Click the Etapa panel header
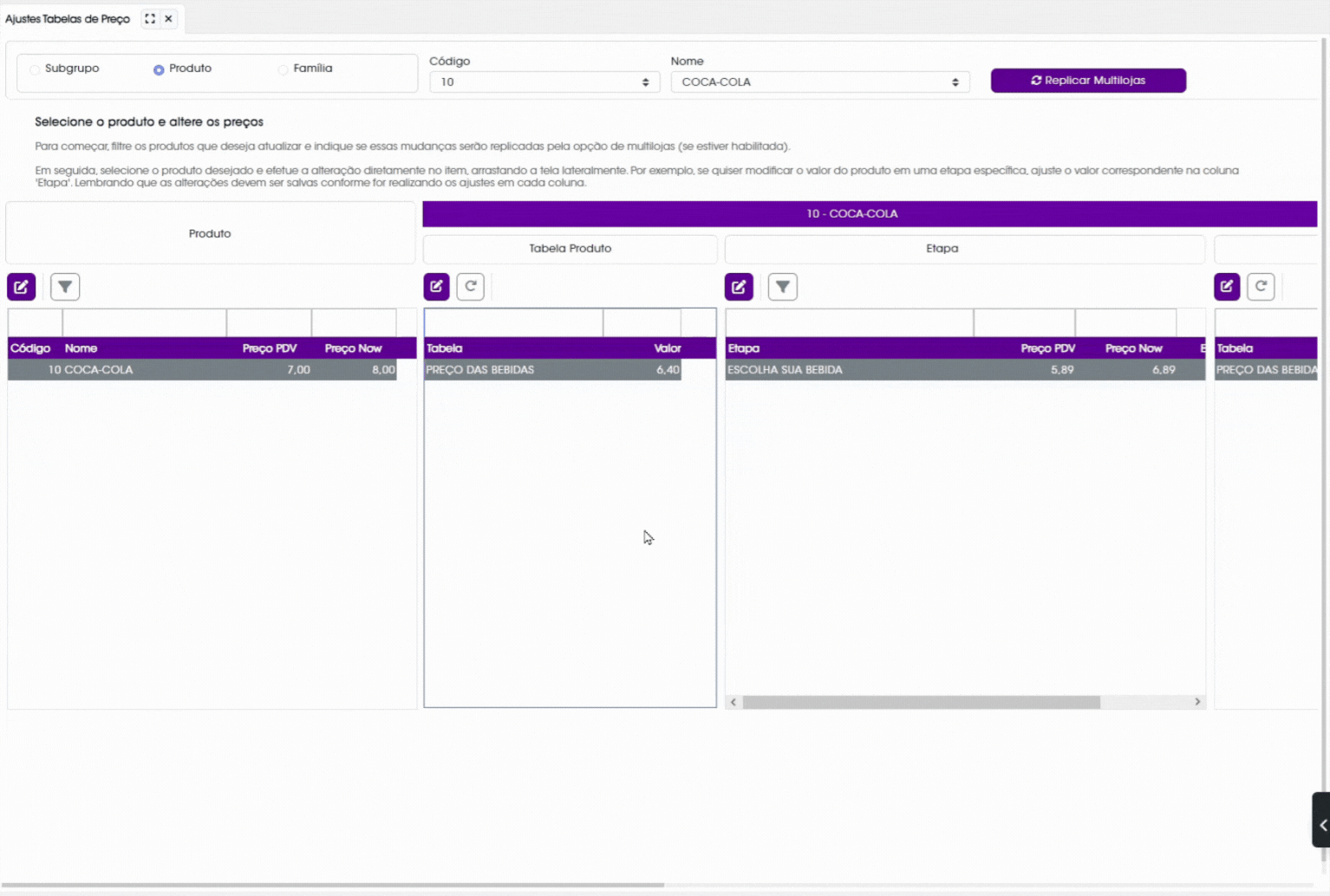 click(965, 249)
